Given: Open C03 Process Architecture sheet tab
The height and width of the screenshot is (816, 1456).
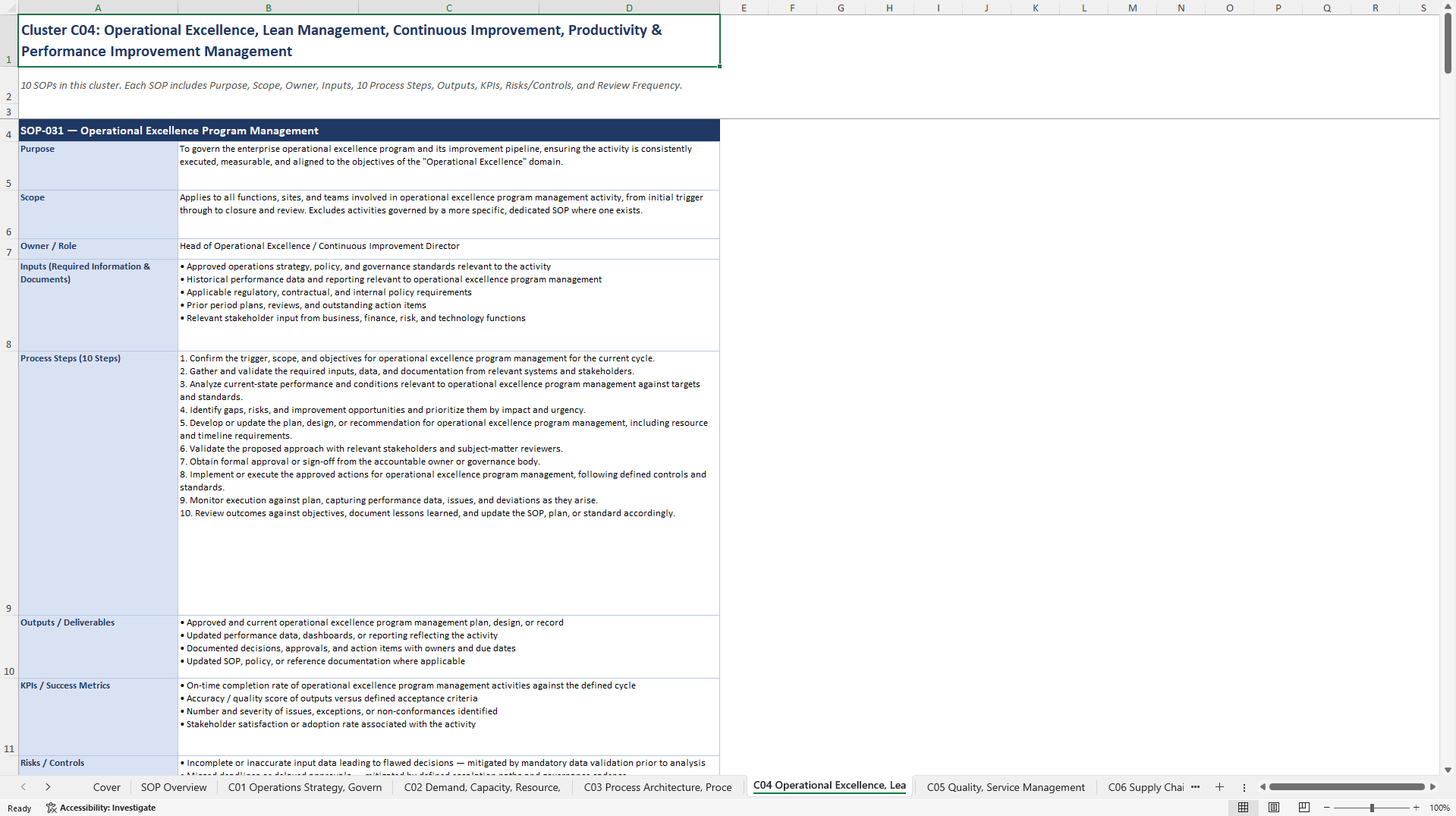Looking at the screenshot, I should tap(658, 787).
